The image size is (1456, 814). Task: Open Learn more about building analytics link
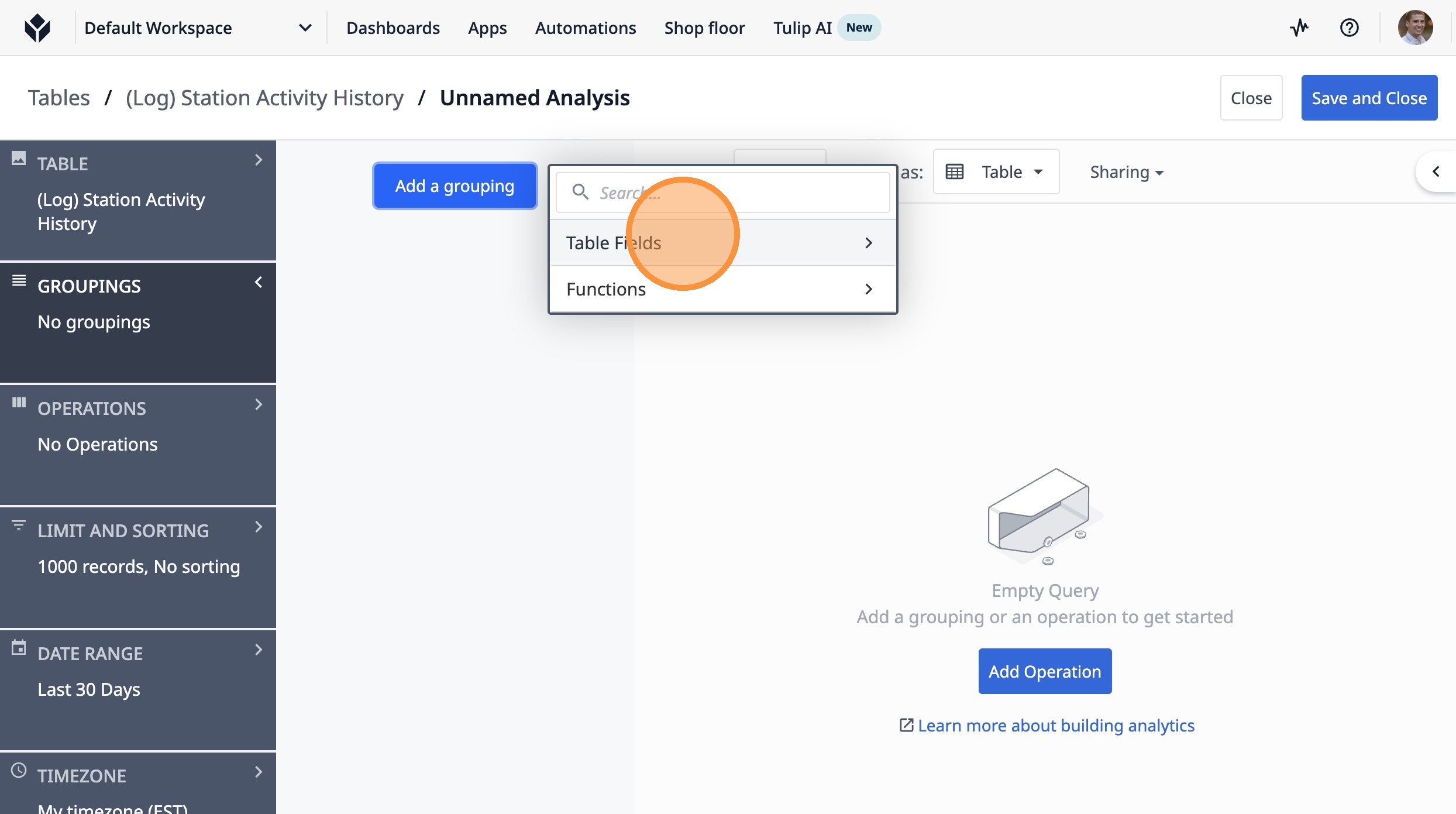click(1055, 726)
